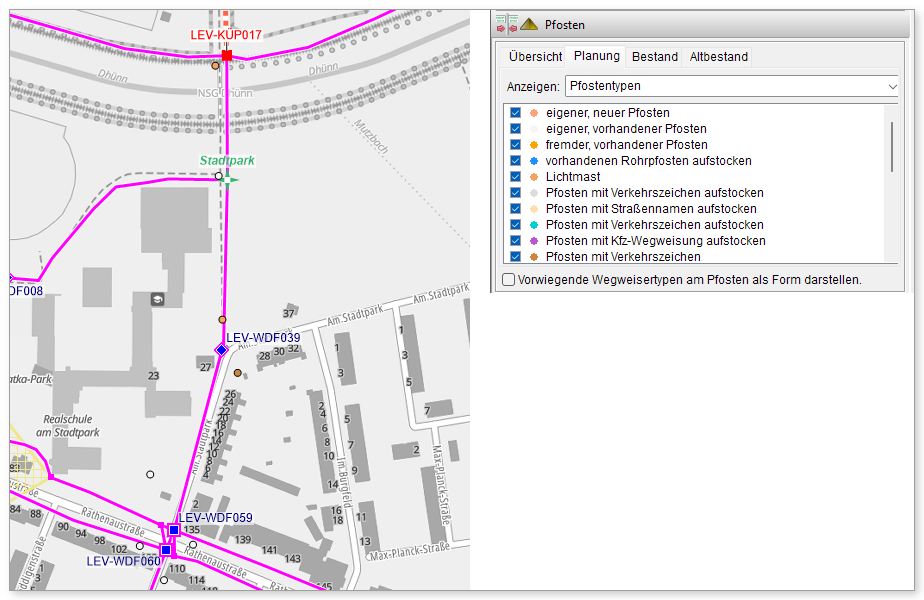The width and height of the screenshot is (924, 600).
Task: Toggle 'Pfosten mit Straßennamen aufstocken' checkbox
Action: coord(516,209)
